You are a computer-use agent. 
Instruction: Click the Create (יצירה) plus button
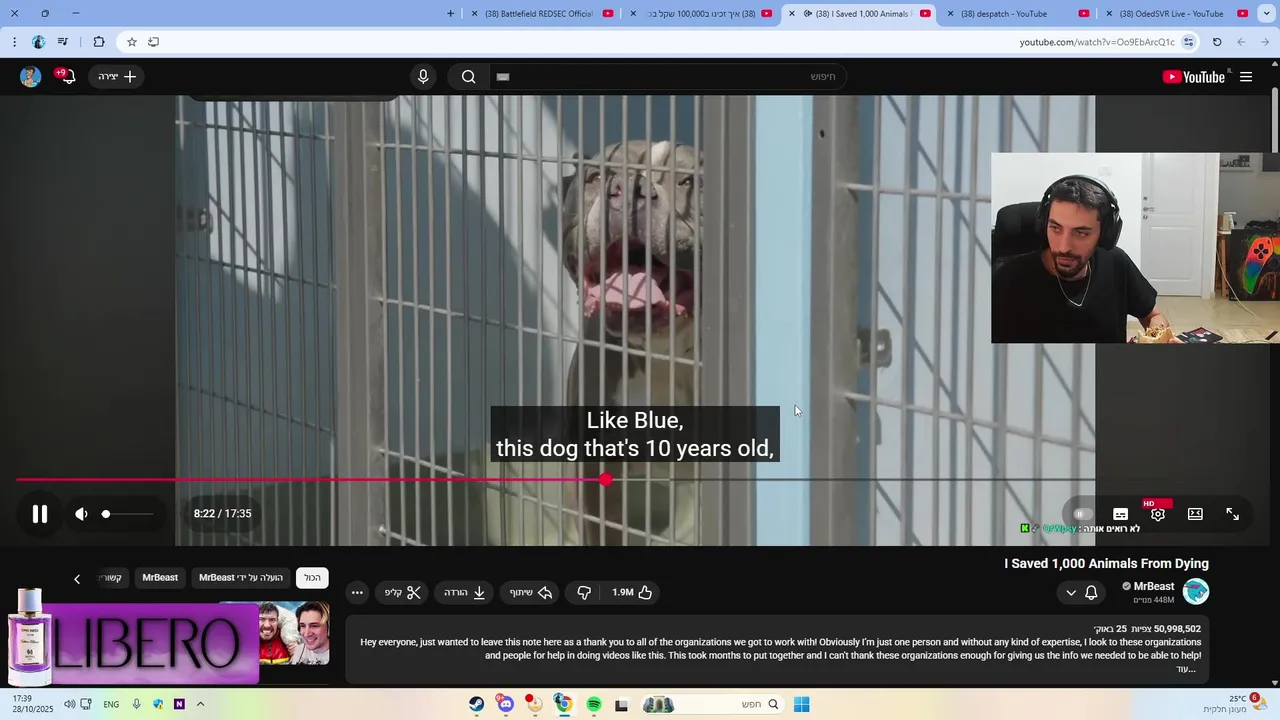pos(117,77)
